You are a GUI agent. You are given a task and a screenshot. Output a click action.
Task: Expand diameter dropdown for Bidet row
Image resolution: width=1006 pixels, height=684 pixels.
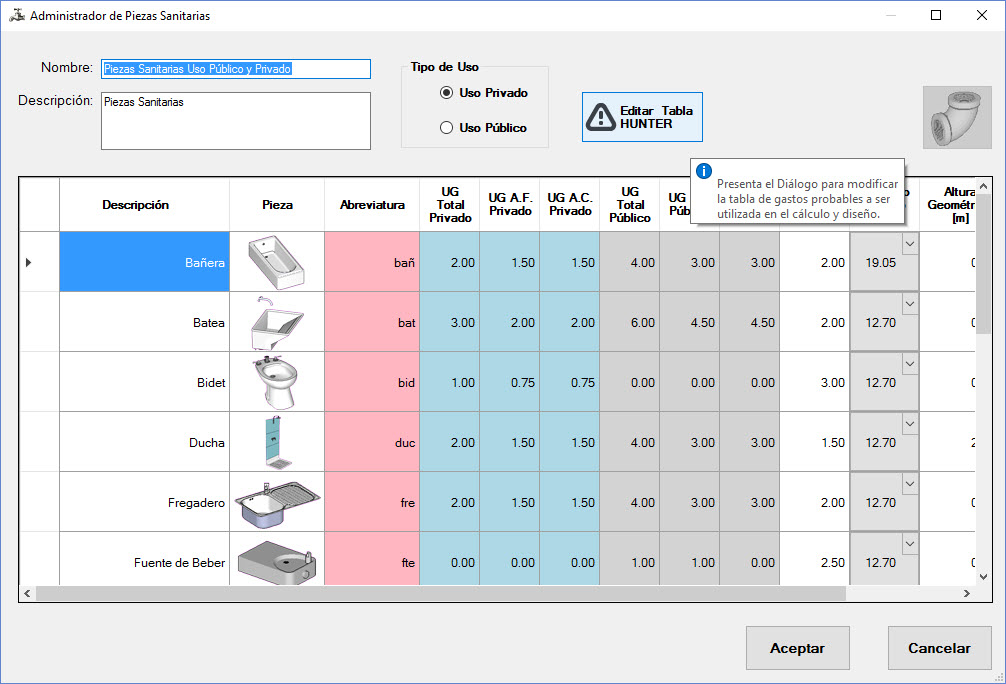point(909,363)
